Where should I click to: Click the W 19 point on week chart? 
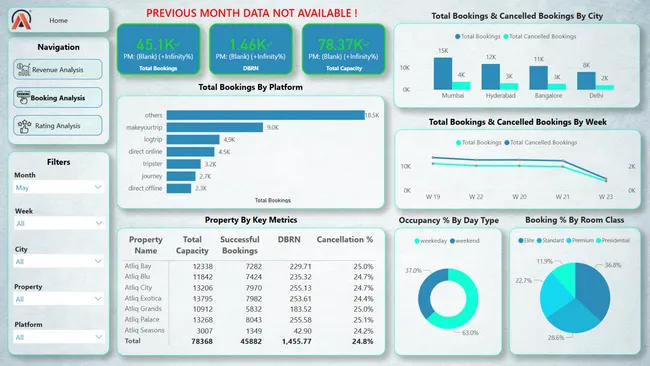[433, 158]
